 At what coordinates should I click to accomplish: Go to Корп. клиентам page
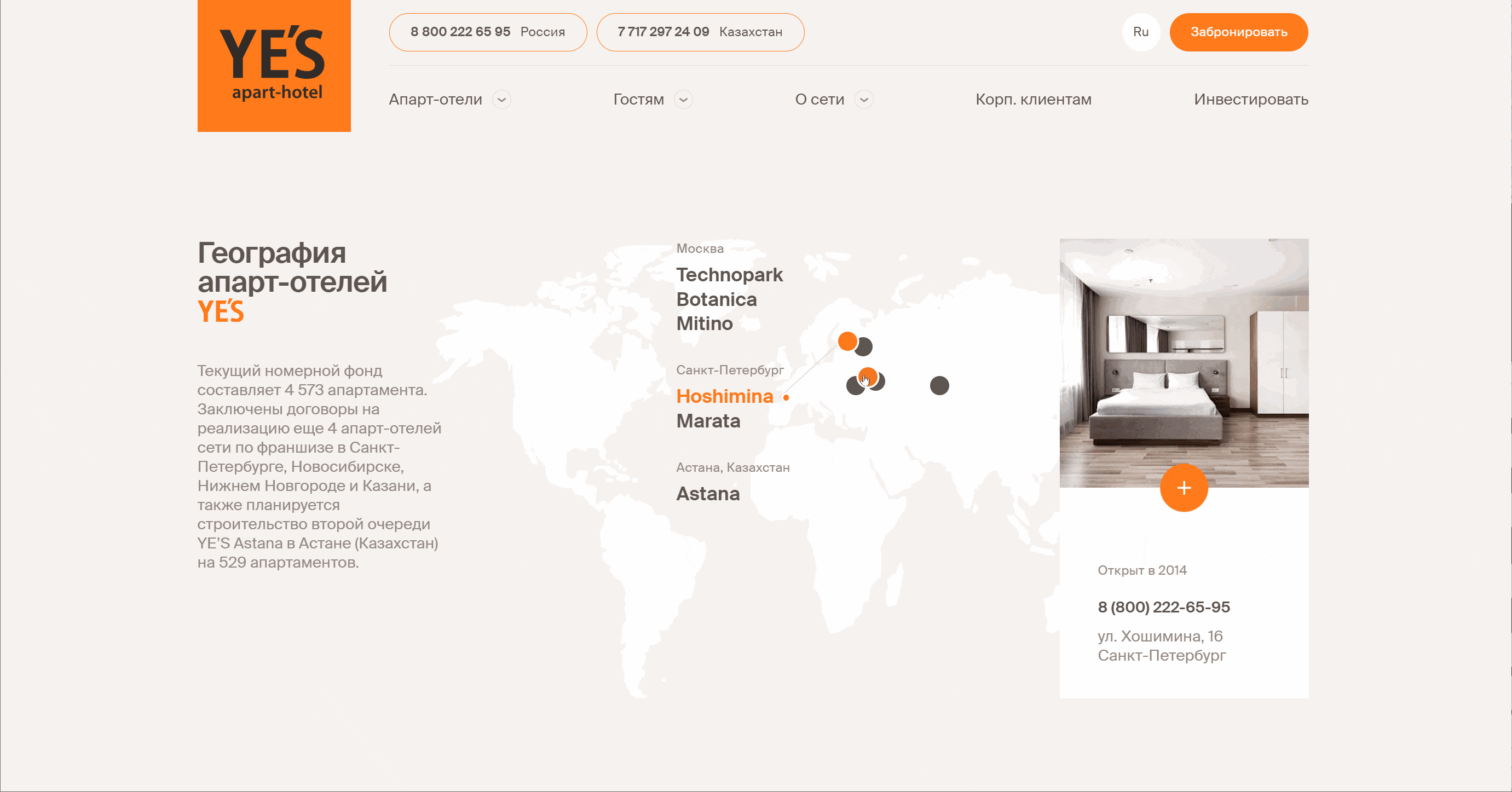[1033, 100]
